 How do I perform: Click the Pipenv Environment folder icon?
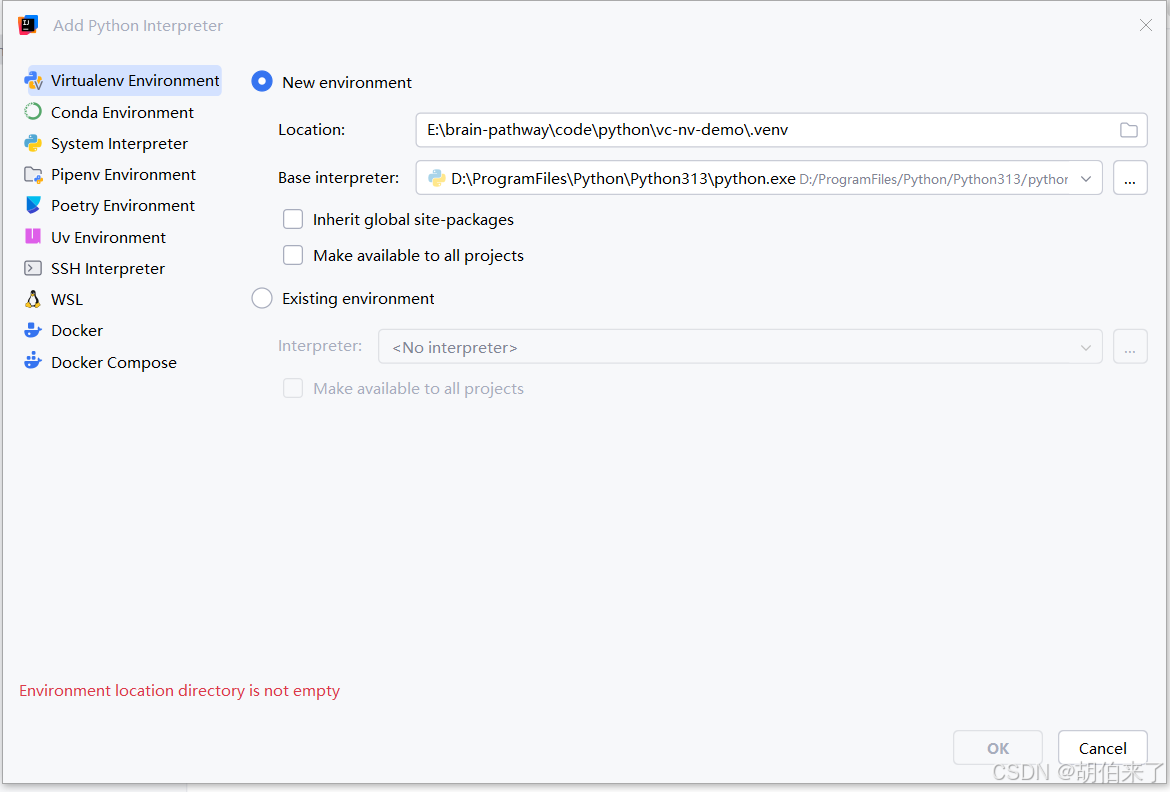pyautogui.click(x=33, y=175)
